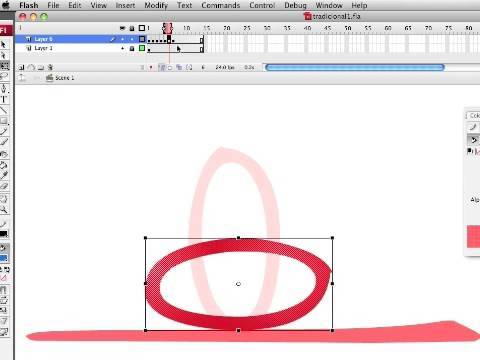Select the Zoom magnifier tool

click(x=4, y=210)
